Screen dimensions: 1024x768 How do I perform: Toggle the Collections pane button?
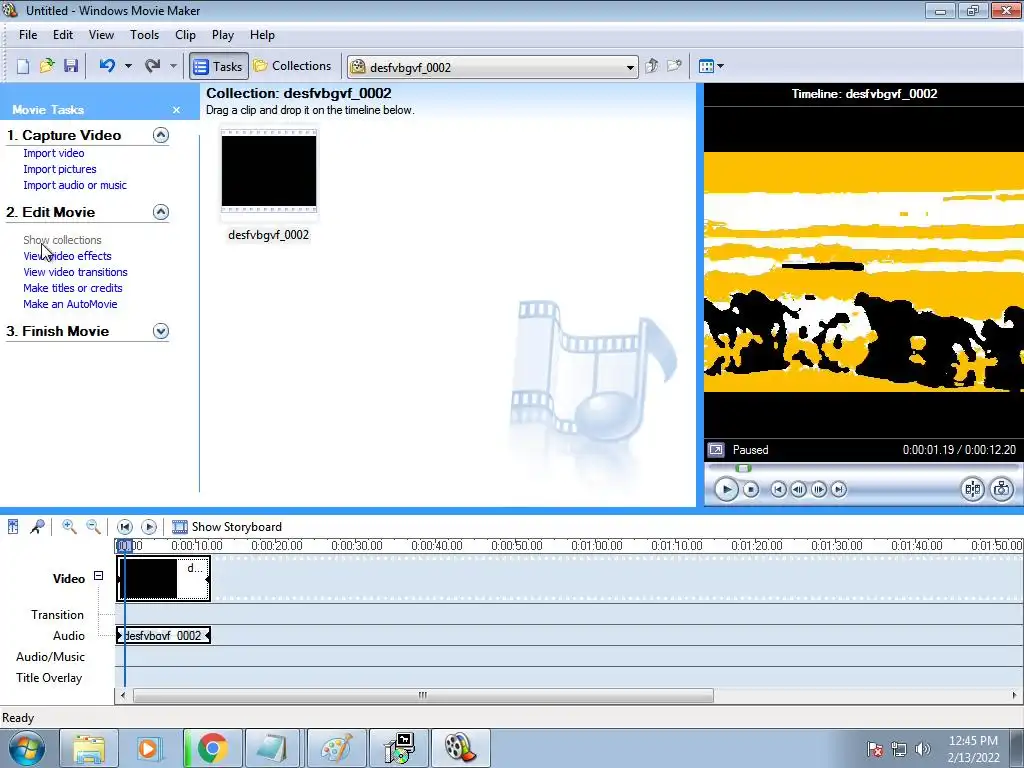click(x=293, y=66)
